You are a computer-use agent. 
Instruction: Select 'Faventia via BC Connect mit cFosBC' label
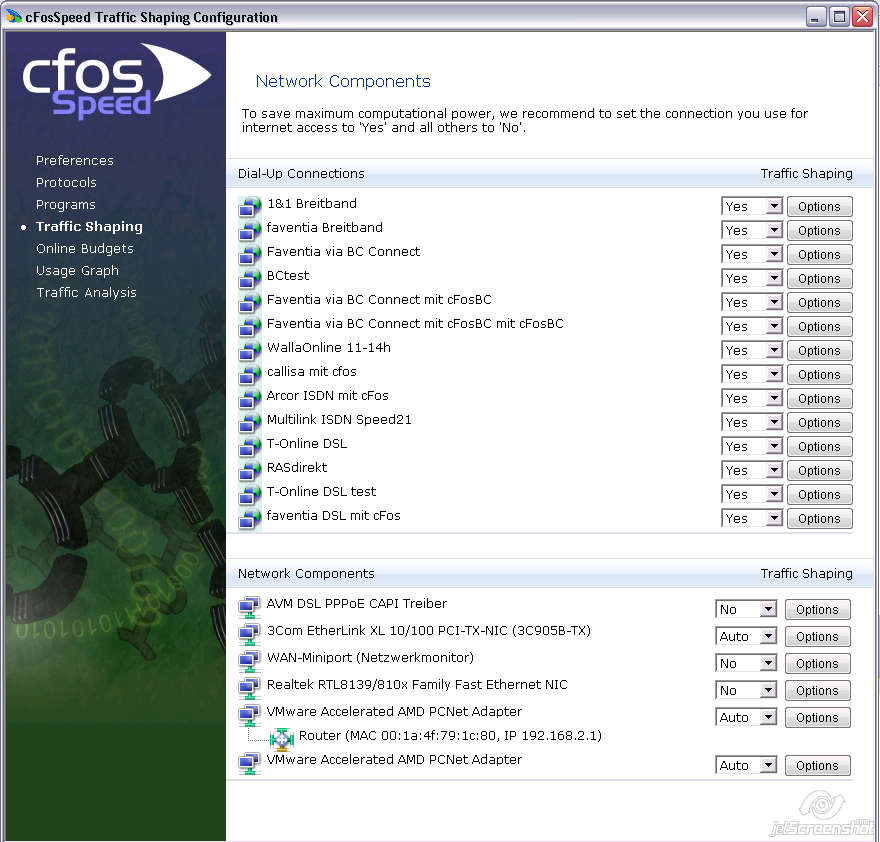(379, 299)
